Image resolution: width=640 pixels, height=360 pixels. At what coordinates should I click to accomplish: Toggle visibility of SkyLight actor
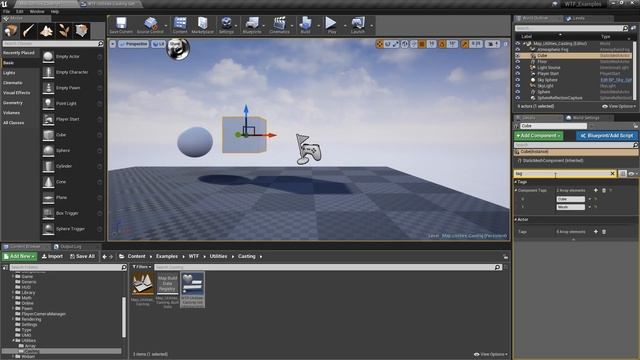[518, 86]
